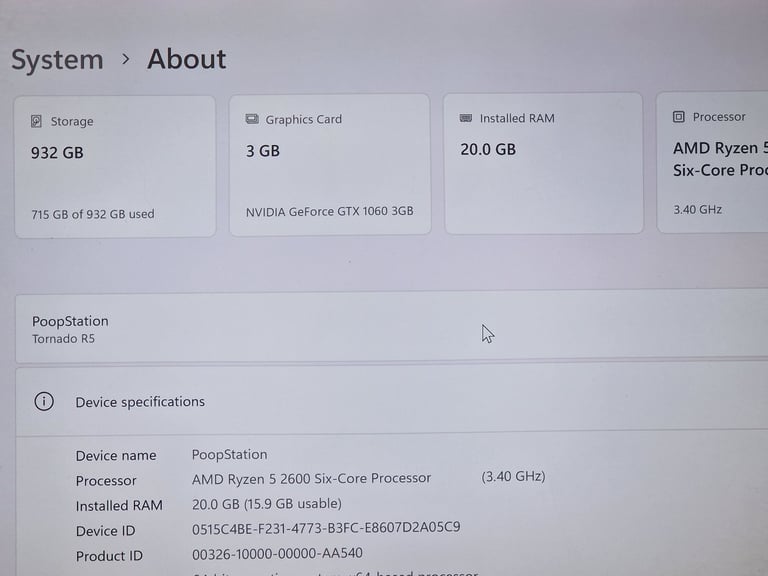Click the Processor chip icon
Viewport: 768px width, 576px height.
(x=678, y=117)
